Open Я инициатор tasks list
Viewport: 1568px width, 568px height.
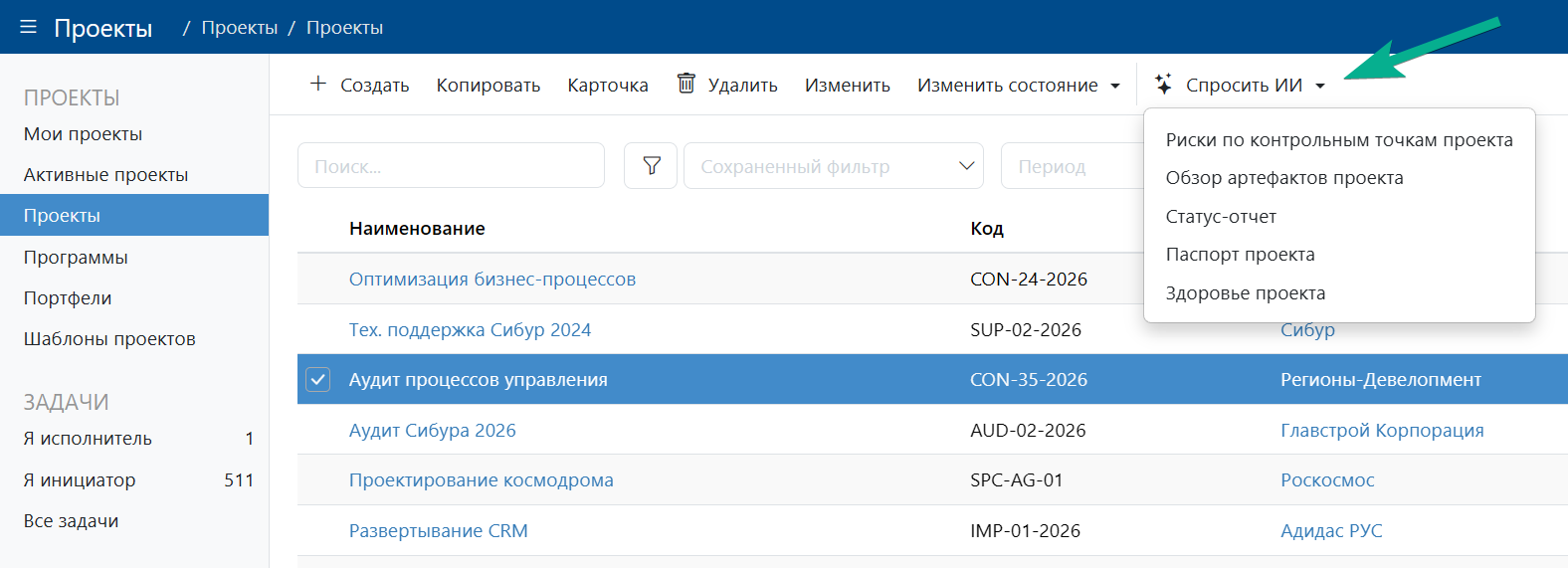click(80, 480)
